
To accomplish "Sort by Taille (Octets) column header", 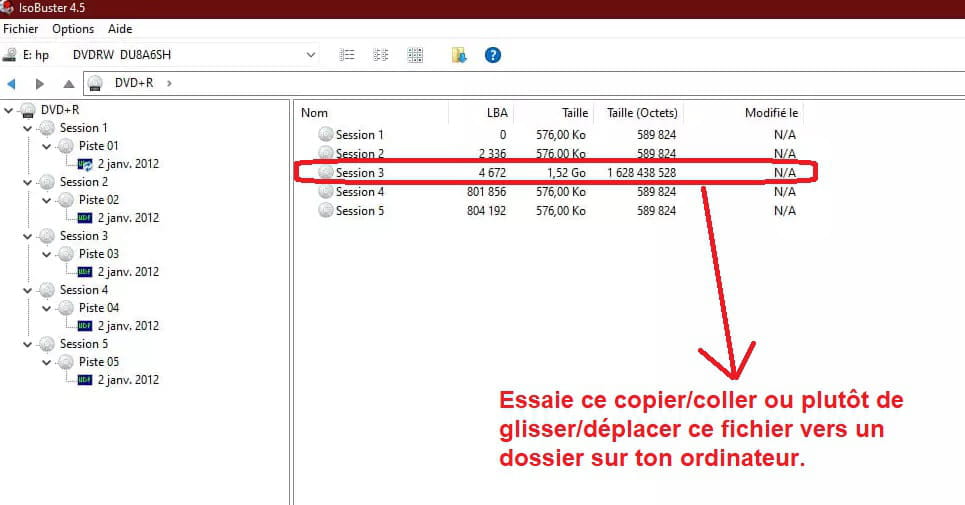I will pyautogui.click(x=642, y=113).
